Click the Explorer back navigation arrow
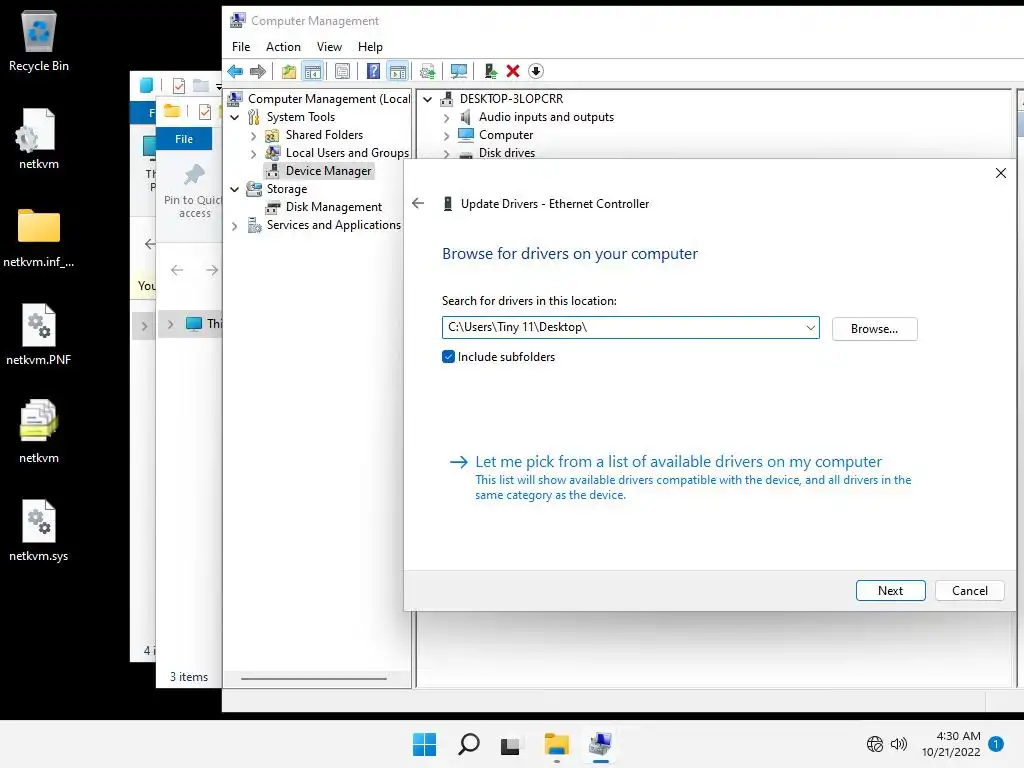The height and width of the screenshot is (768, 1024). tap(177, 270)
